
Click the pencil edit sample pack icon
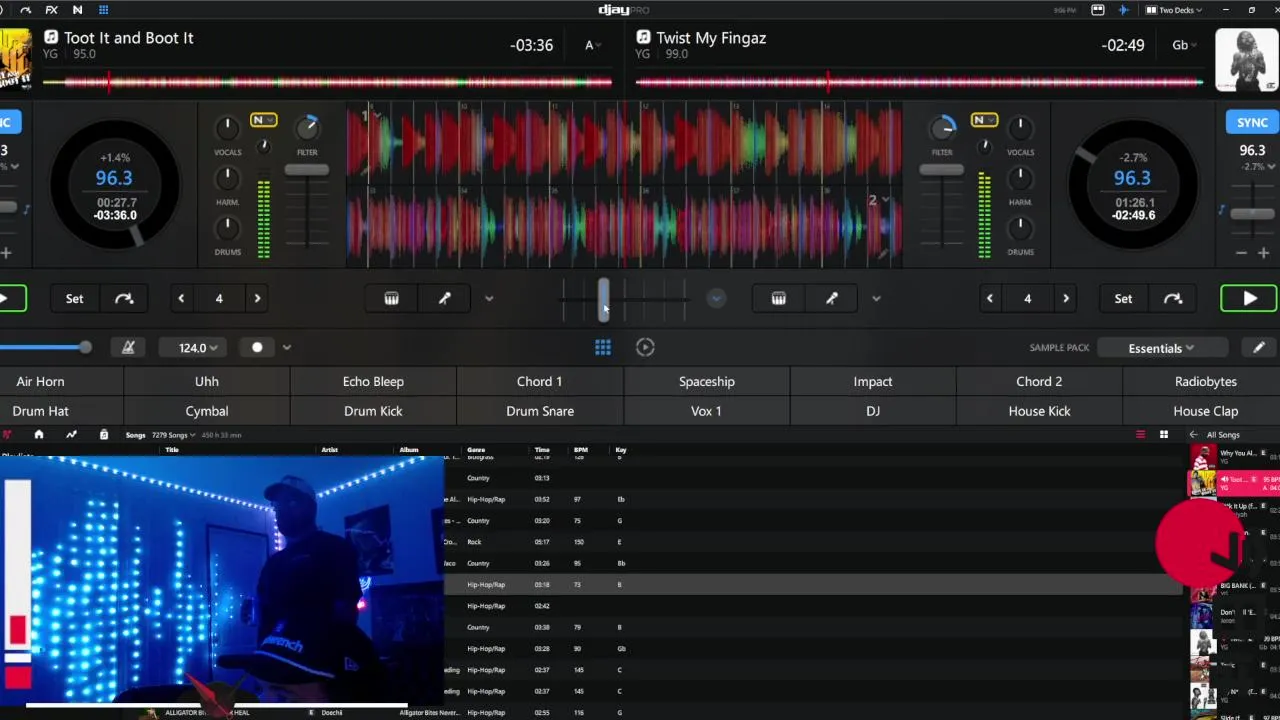click(1259, 347)
